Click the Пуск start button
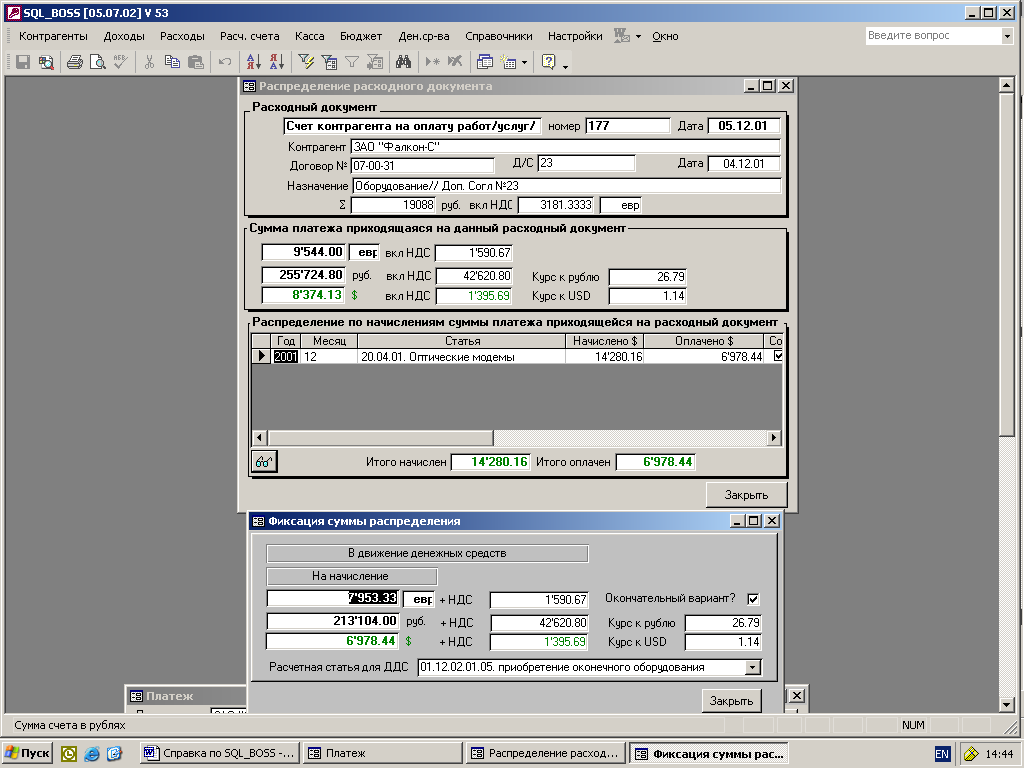1024x768 pixels. 28,753
